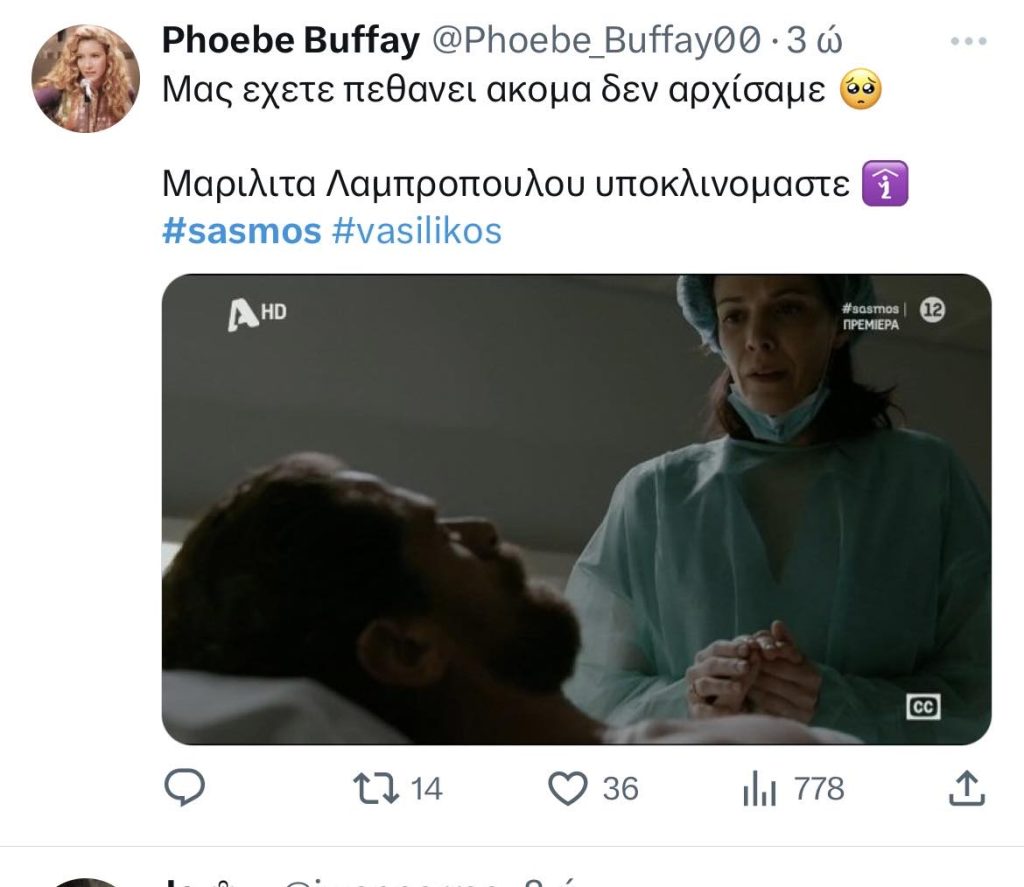Click the CC closed captions badge

click(x=923, y=706)
